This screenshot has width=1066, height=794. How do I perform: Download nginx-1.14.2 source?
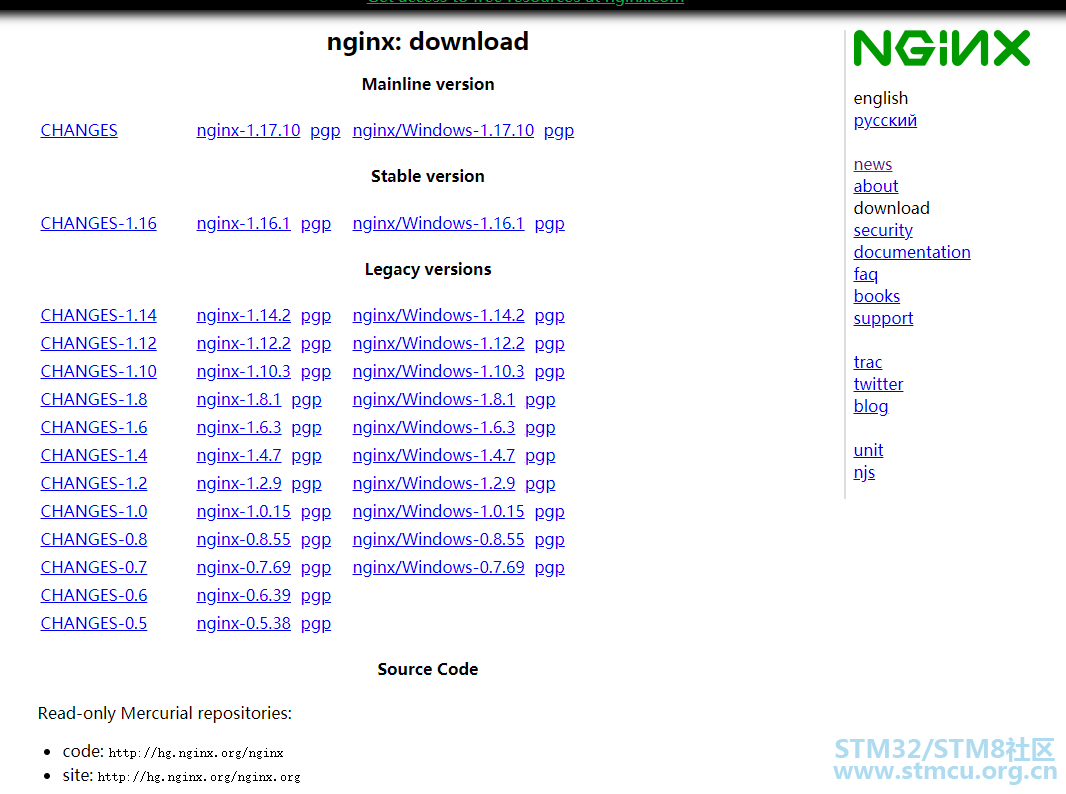243,315
